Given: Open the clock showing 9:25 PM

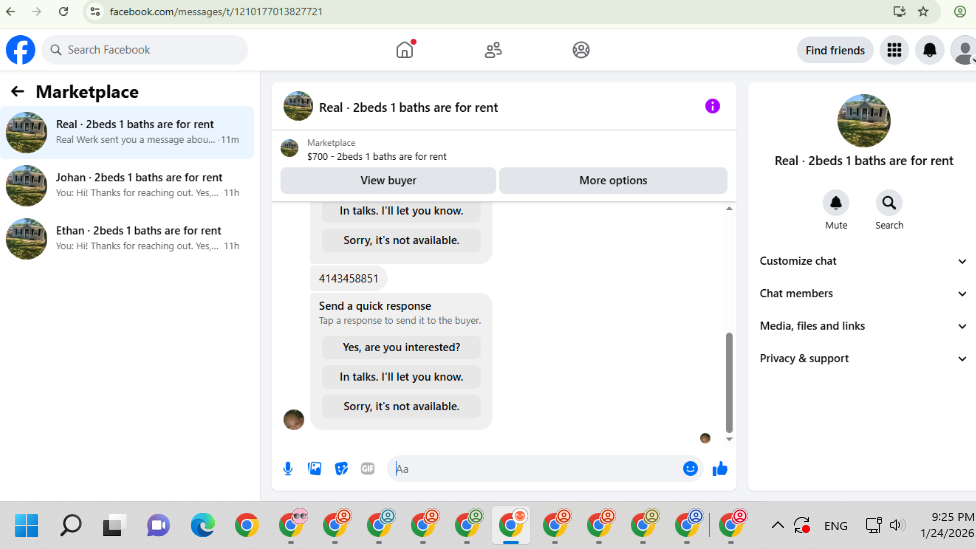Looking at the screenshot, I should point(947,525).
